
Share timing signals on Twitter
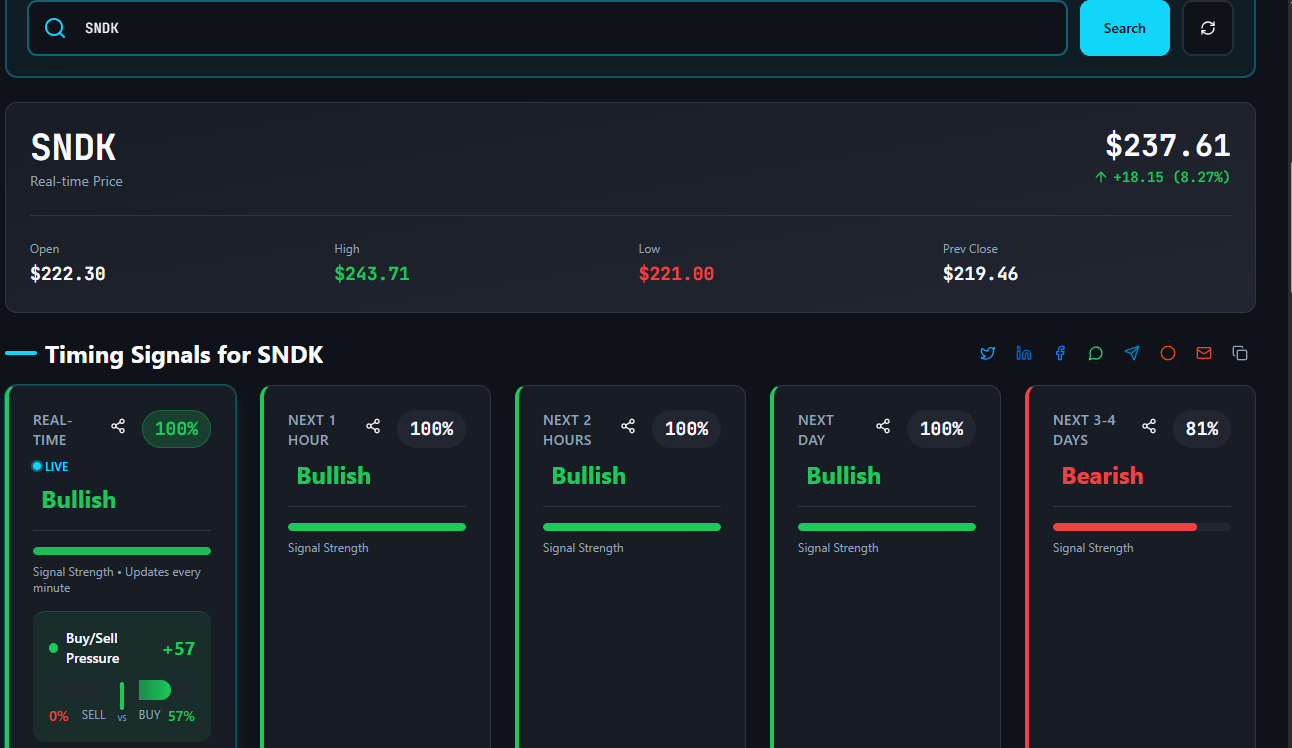(988, 353)
